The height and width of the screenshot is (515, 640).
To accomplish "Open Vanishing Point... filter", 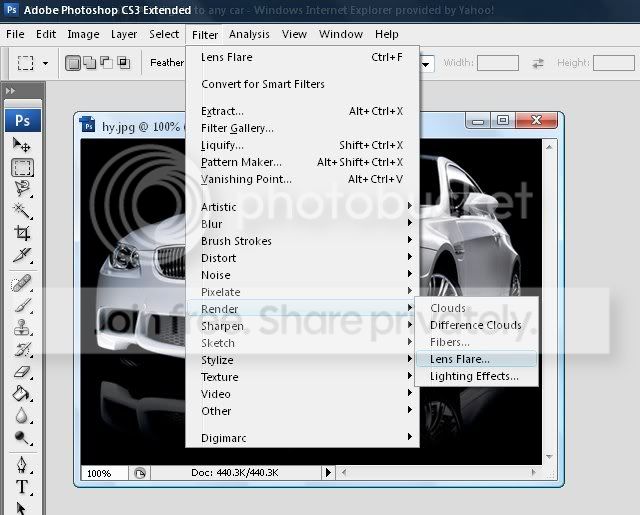I will click(303, 179).
